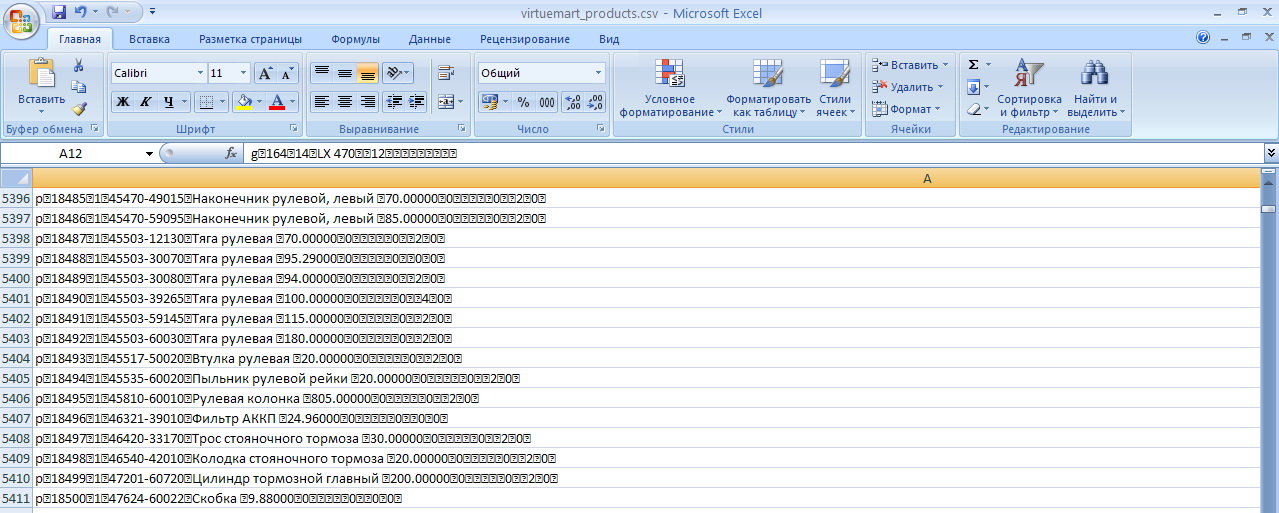Viewport: 1279px width, 513px height.
Task: Expand underline style dropdown arrow
Action: click(x=185, y=102)
